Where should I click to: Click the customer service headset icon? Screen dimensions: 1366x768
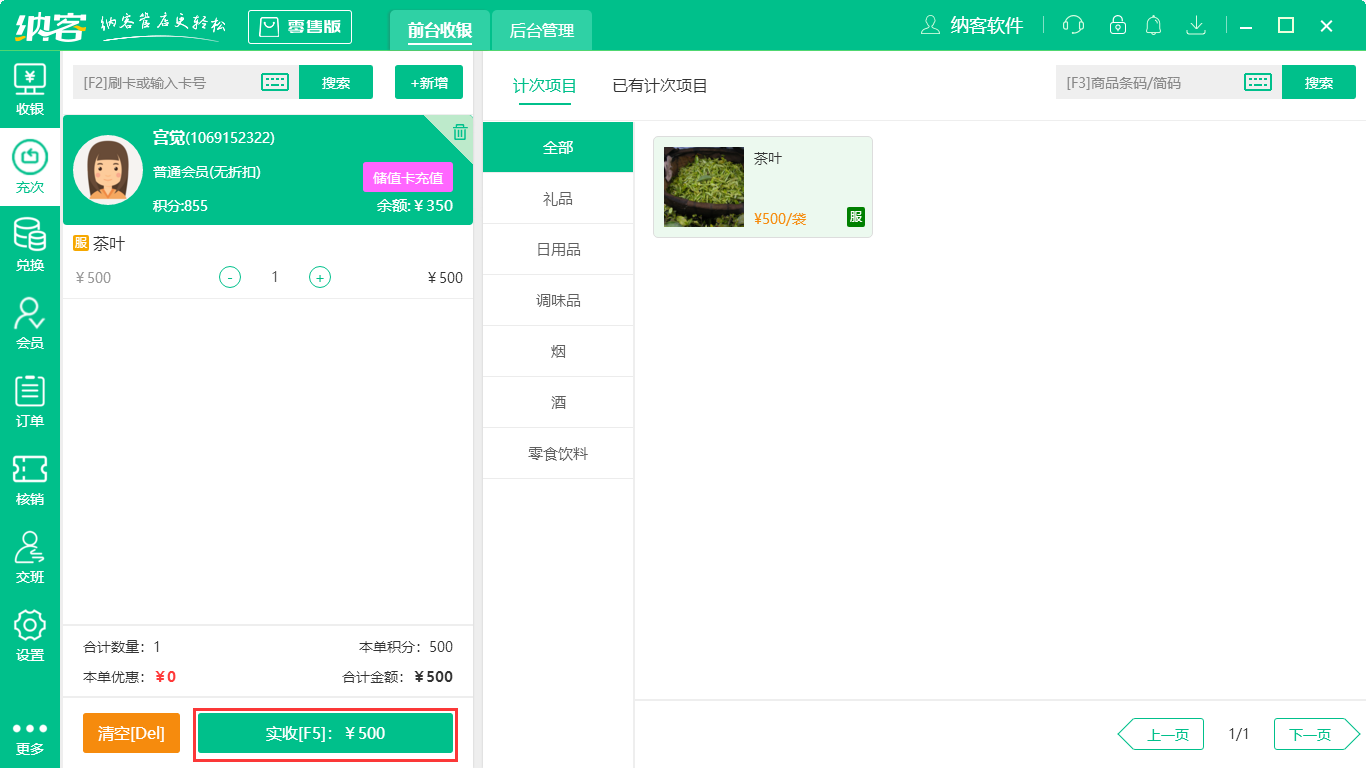click(x=1073, y=25)
